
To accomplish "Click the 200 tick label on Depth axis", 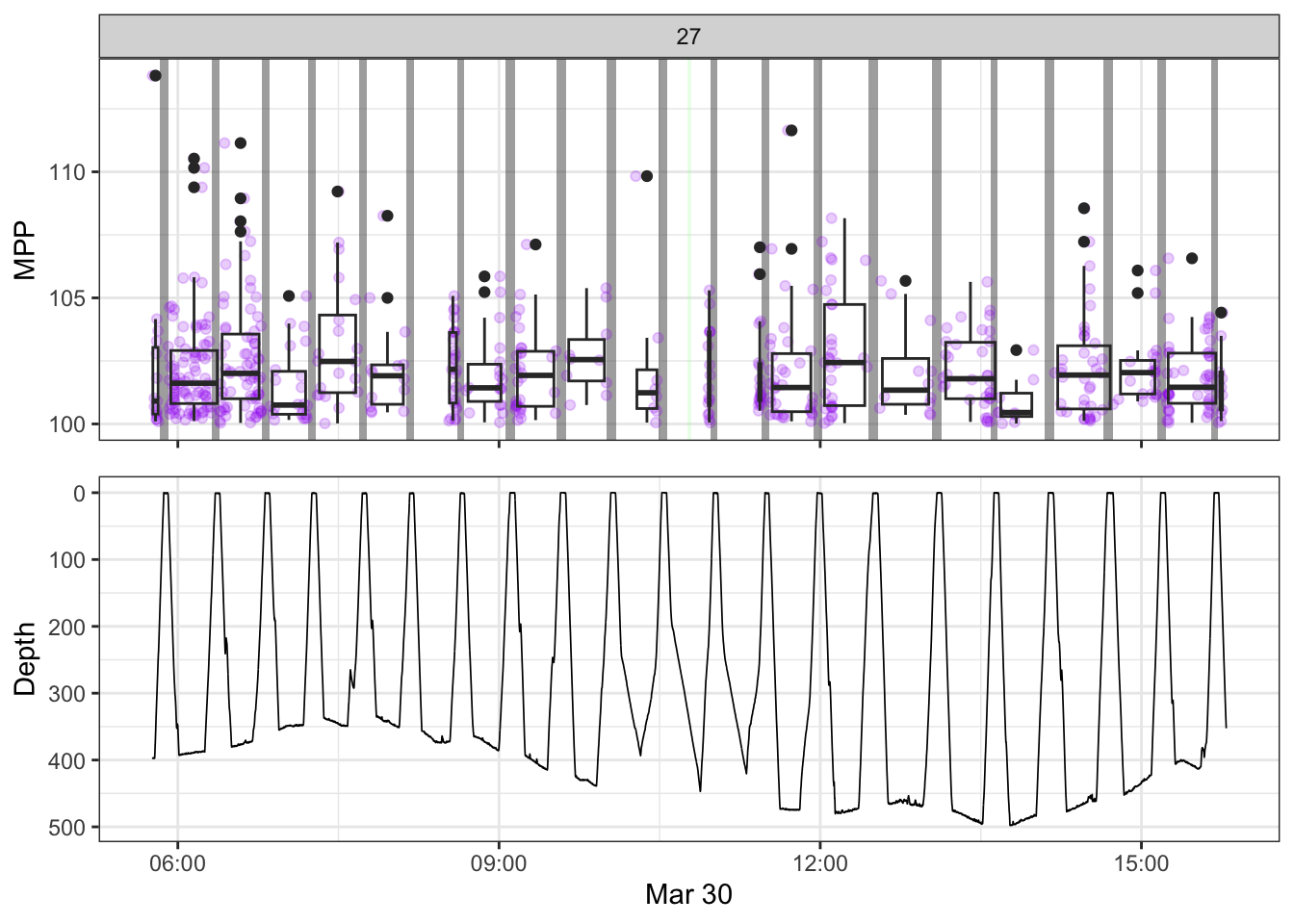I will point(67,628).
